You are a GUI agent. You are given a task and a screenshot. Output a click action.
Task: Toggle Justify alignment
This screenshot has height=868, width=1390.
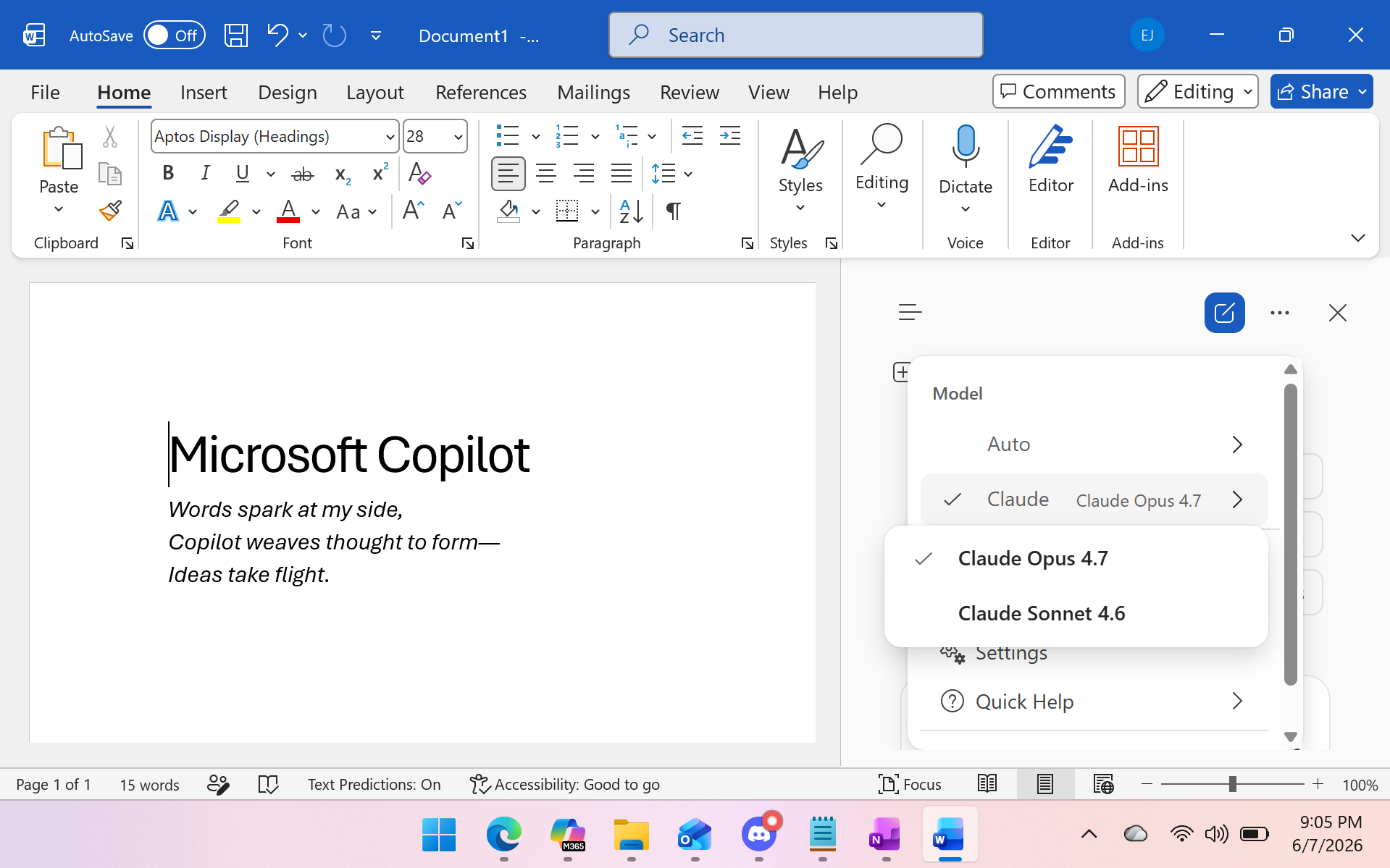click(x=621, y=174)
